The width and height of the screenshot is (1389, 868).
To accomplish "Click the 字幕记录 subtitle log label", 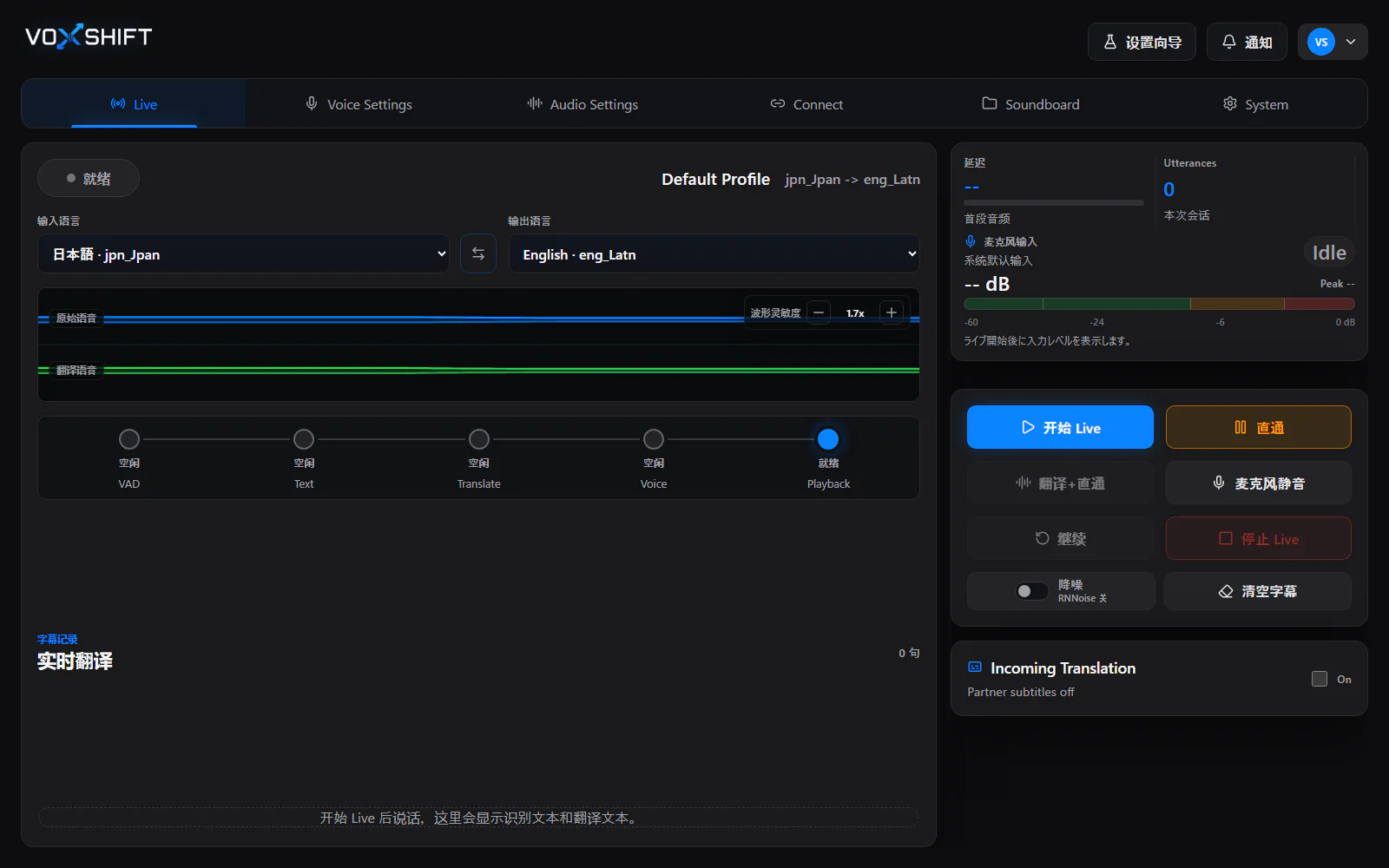I will [57, 640].
